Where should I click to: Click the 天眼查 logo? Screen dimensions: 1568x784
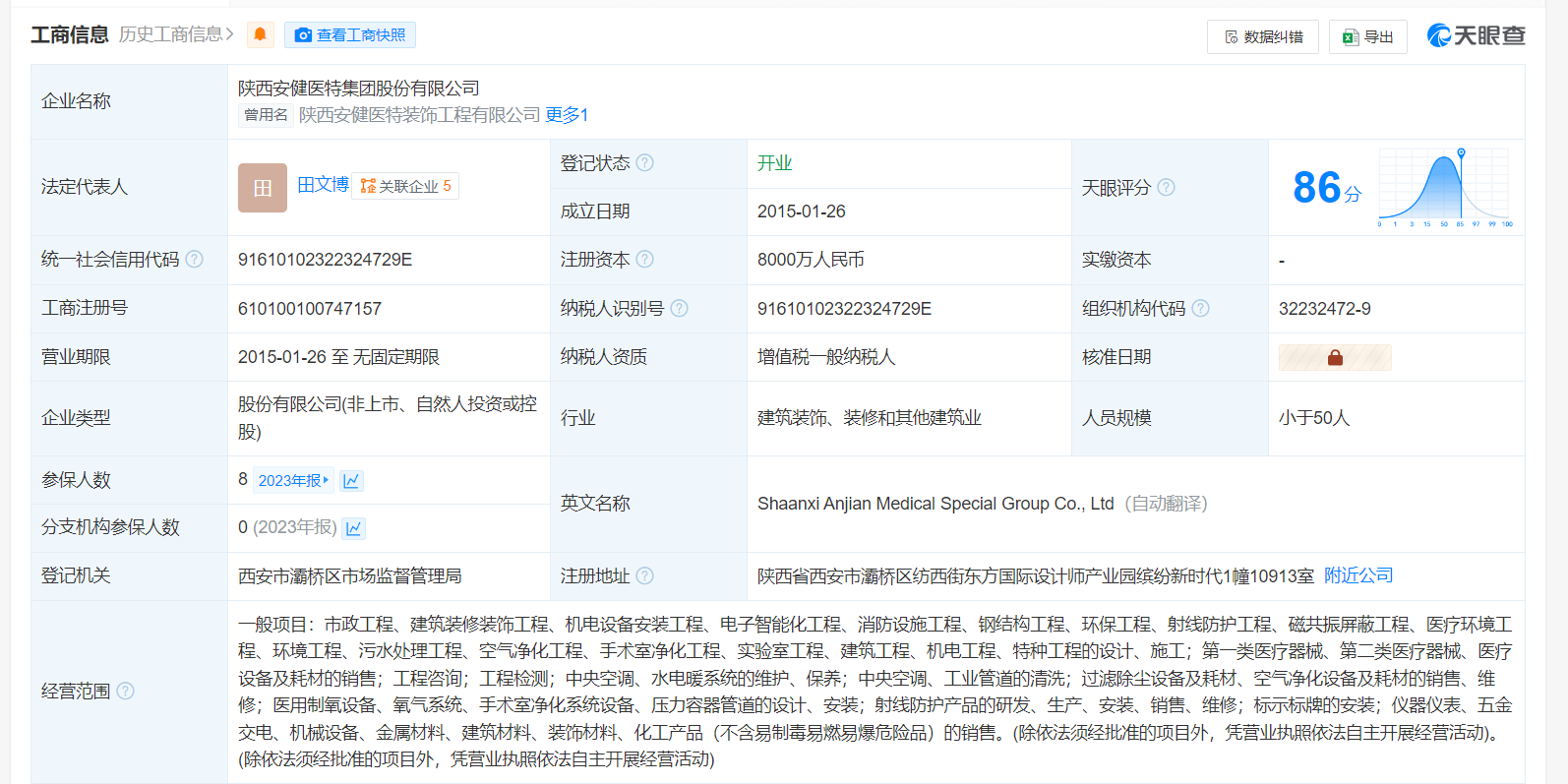click(1476, 35)
